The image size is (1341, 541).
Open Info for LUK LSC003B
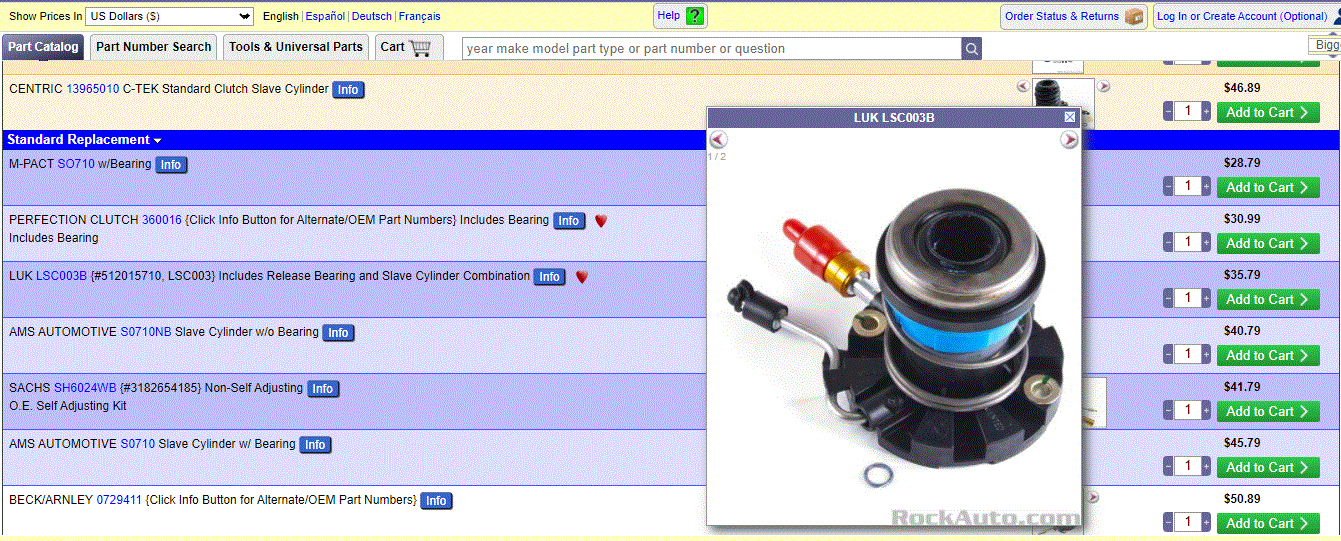point(550,277)
